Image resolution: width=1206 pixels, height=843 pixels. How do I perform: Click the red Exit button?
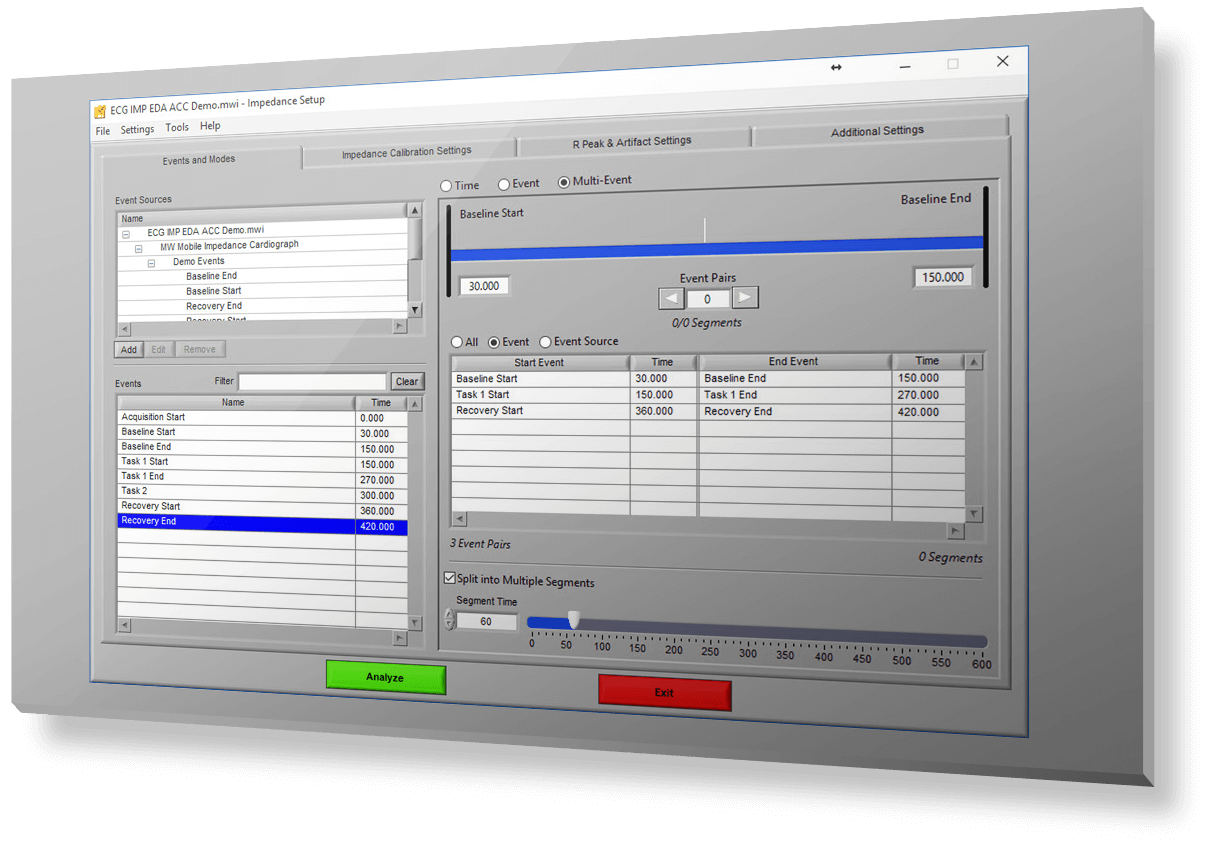click(x=664, y=693)
